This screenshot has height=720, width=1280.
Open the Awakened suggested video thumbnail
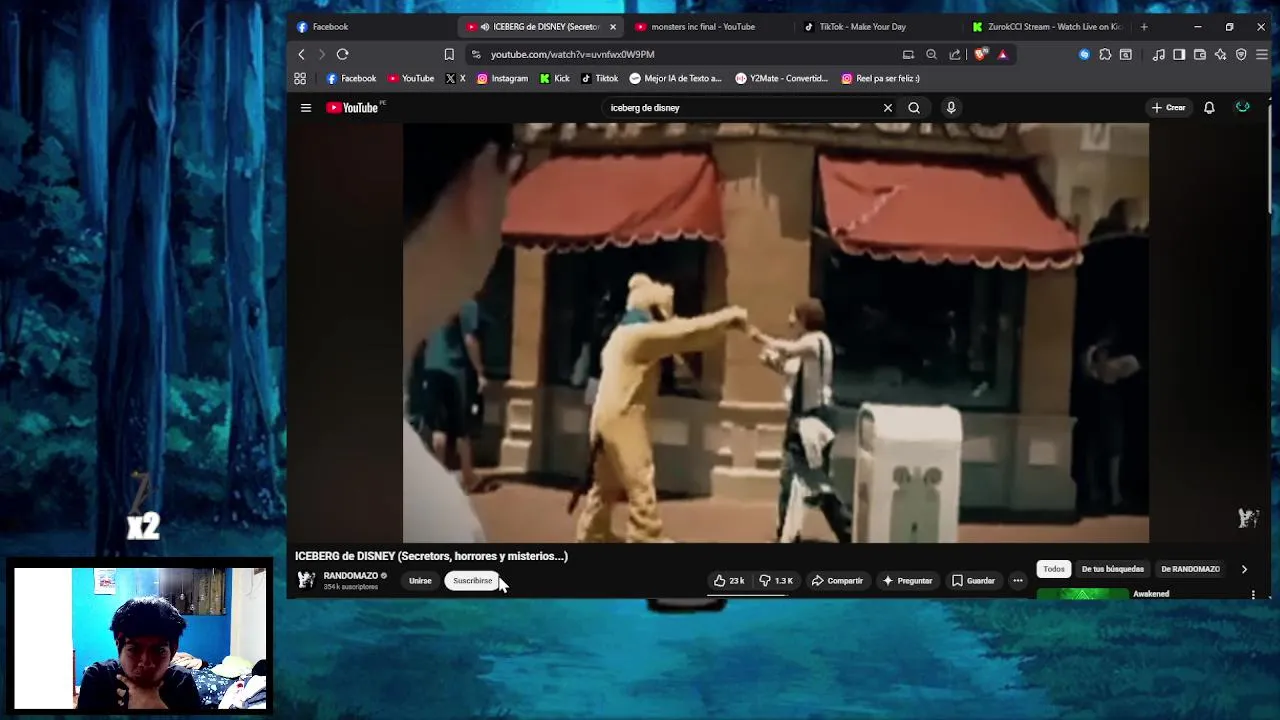[x=1082, y=594]
